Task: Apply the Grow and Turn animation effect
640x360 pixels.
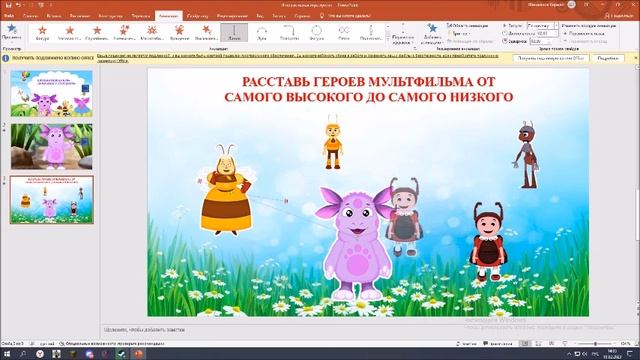Action: 124,33
